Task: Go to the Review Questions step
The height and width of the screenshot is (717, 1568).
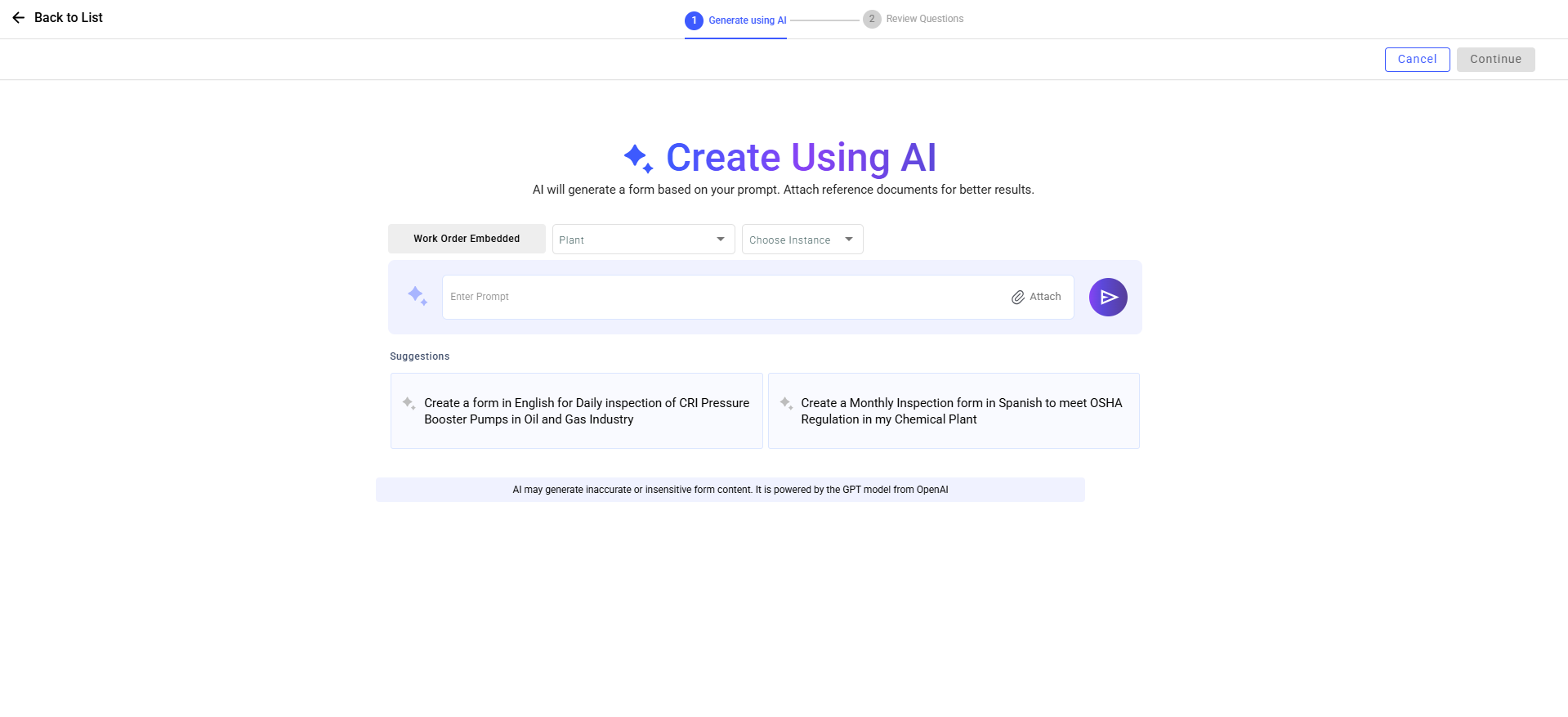Action: pos(924,19)
